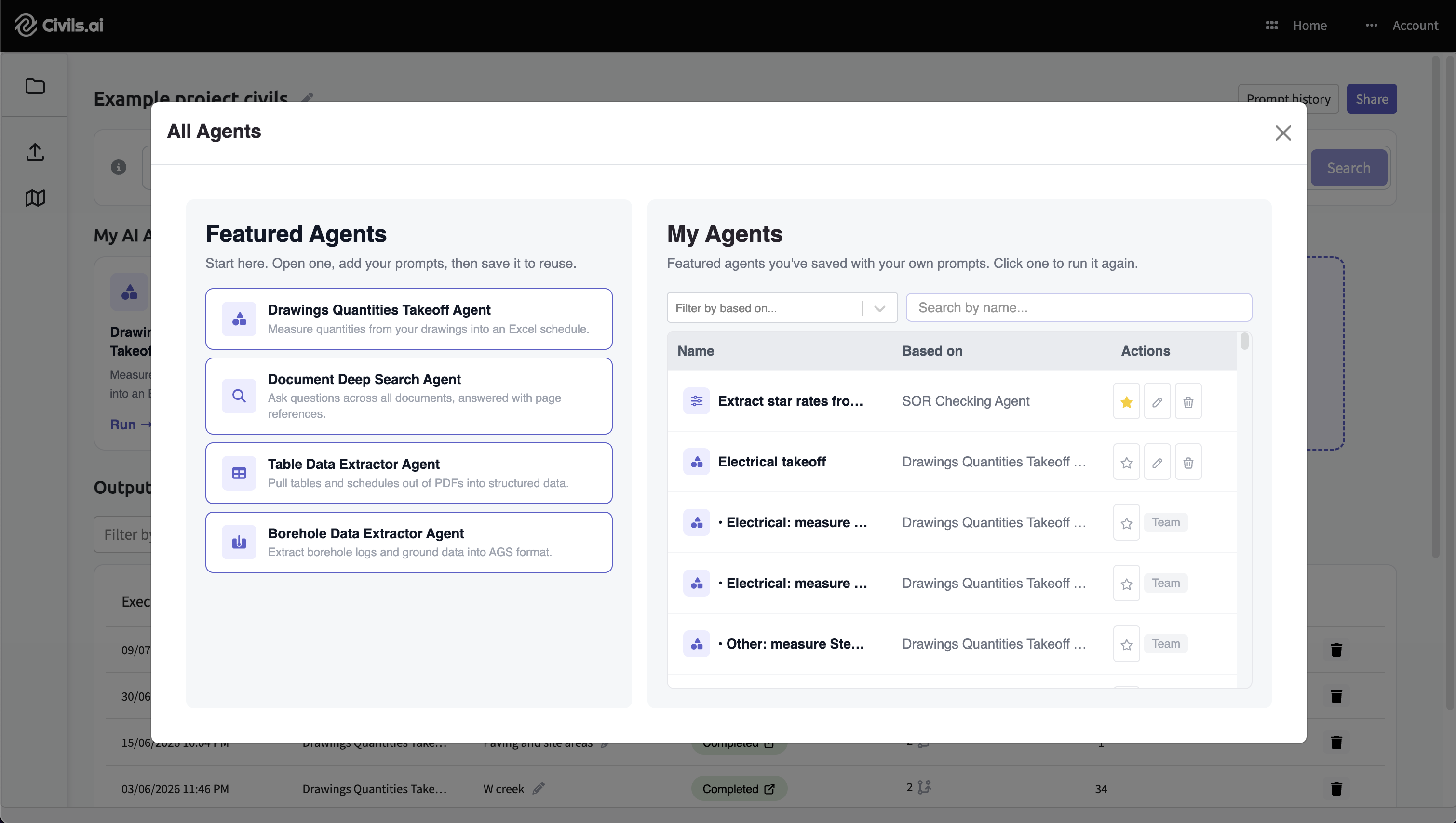Focus the Search by name field

coord(1079,307)
